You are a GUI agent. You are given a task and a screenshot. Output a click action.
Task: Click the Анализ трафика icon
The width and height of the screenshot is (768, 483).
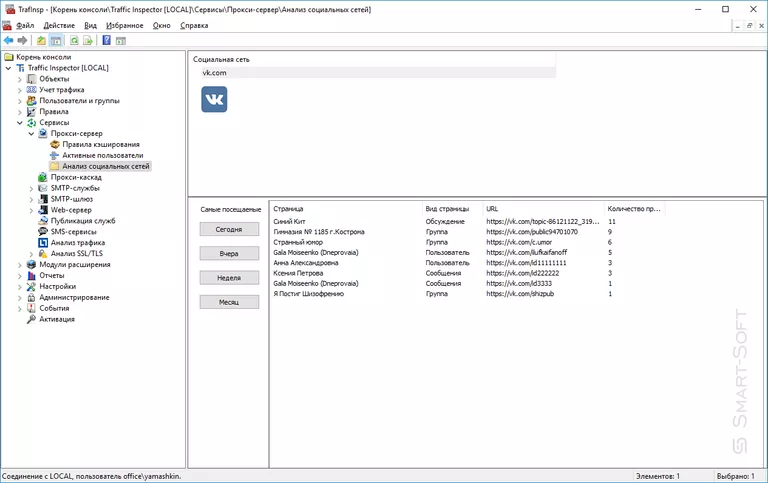tap(43, 242)
